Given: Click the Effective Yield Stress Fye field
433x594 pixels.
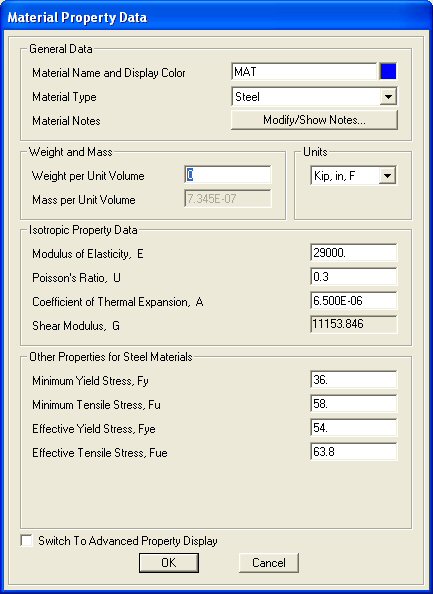Looking at the screenshot, I should pyautogui.click(x=353, y=428).
